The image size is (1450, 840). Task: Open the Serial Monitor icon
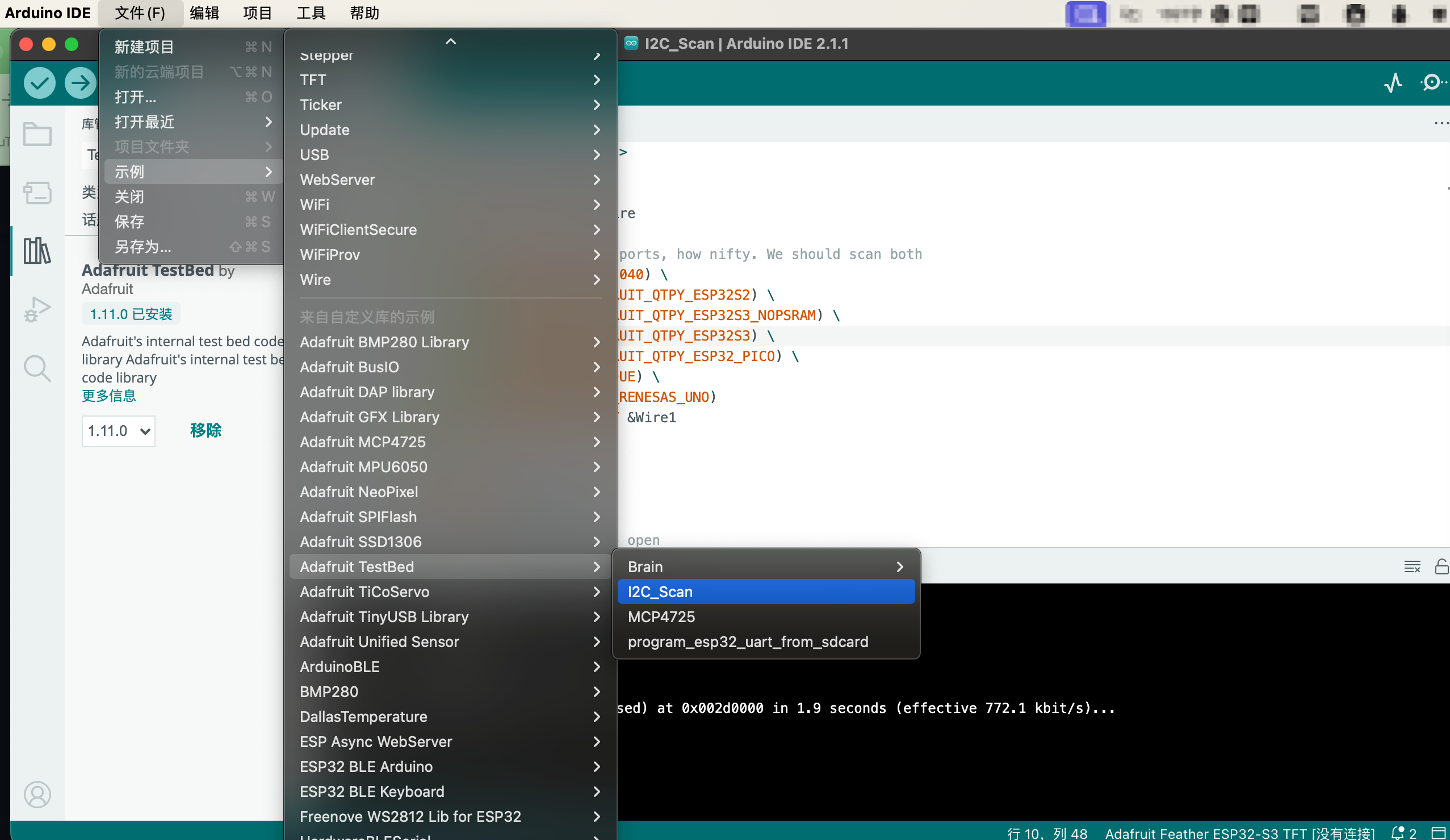(x=1432, y=83)
